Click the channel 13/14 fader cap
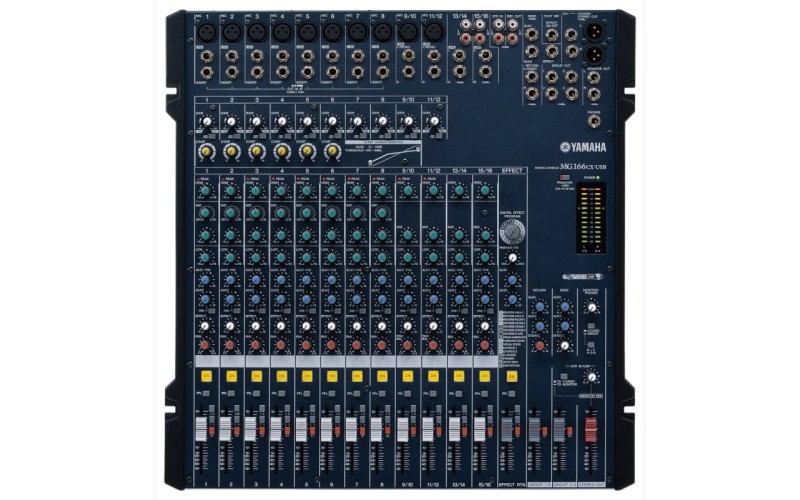Screen dimensions: 800x500 (x=454, y=429)
